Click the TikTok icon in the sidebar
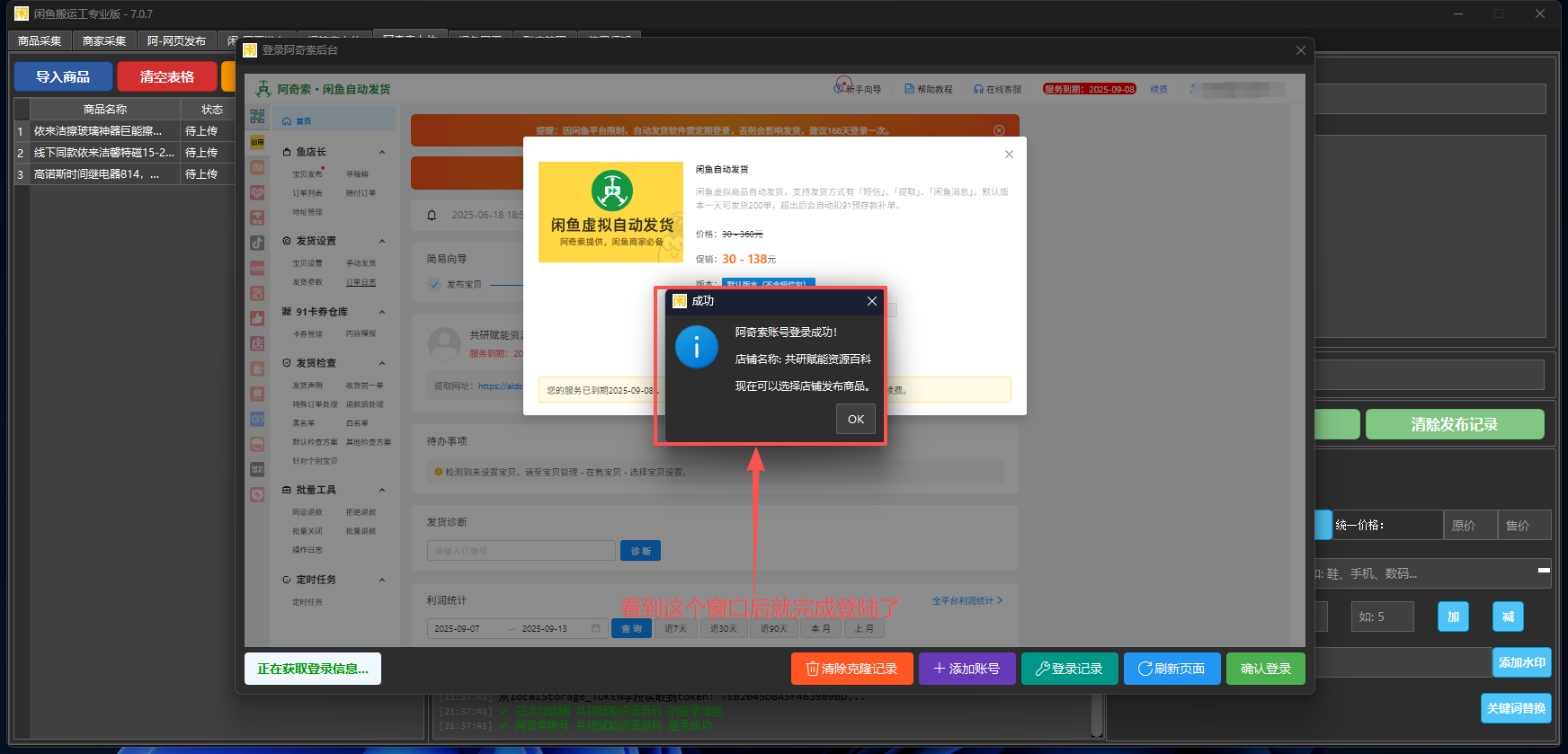The width and height of the screenshot is (1568, 754). point(257,243)
